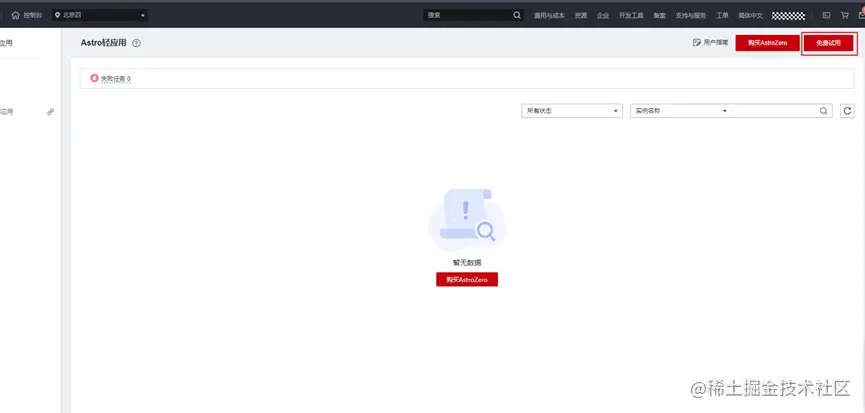Click the instance name search input field
The image size is (865, 413).
(x=774, y=111)
